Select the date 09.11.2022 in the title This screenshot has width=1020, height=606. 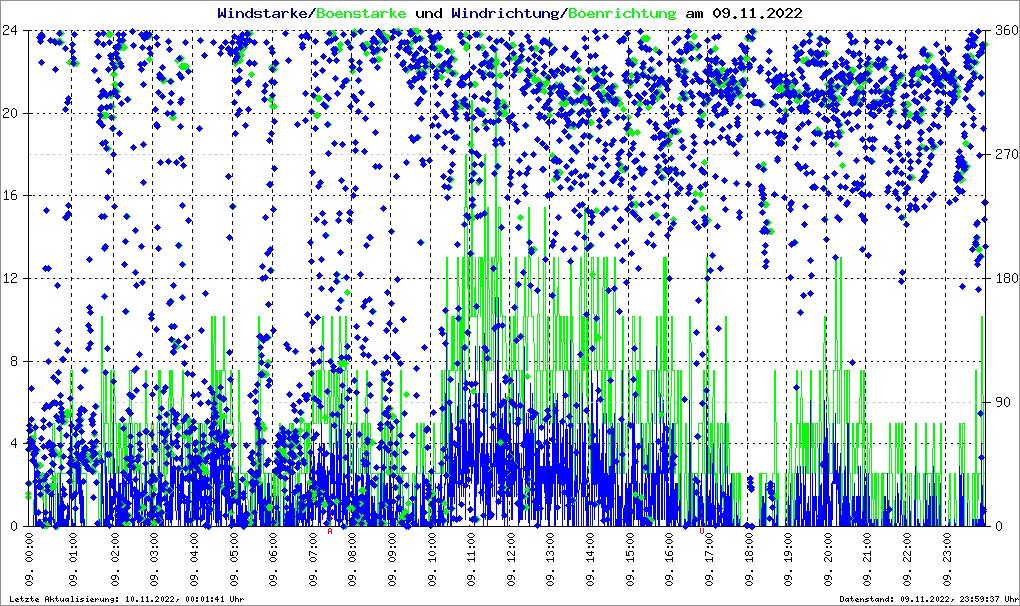(757, 13)
